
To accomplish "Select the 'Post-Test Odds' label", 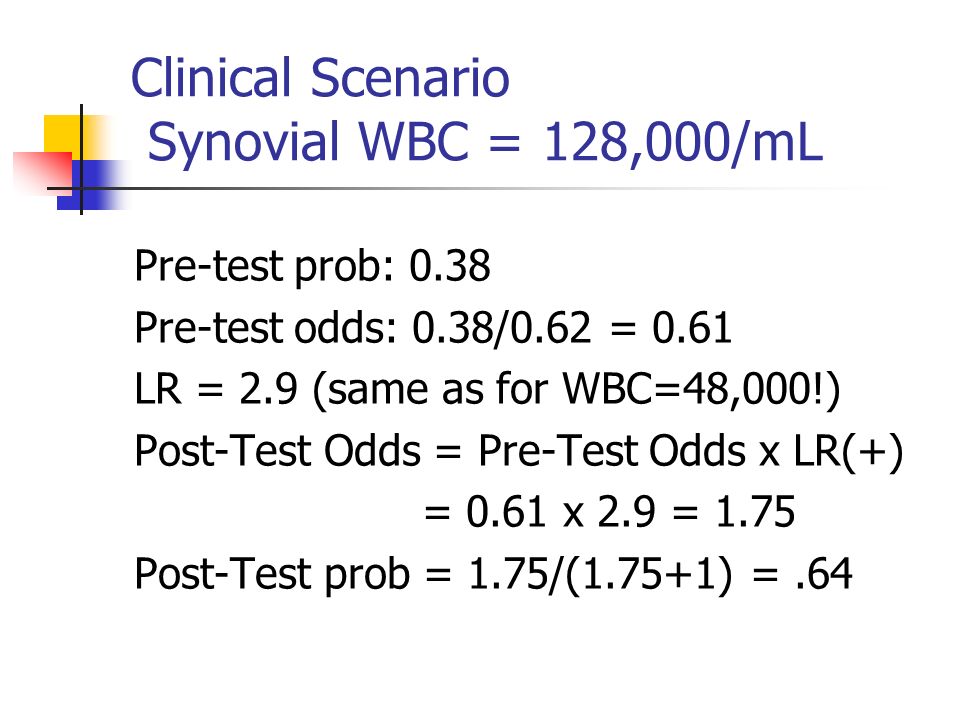I will (x=277, y=451).
